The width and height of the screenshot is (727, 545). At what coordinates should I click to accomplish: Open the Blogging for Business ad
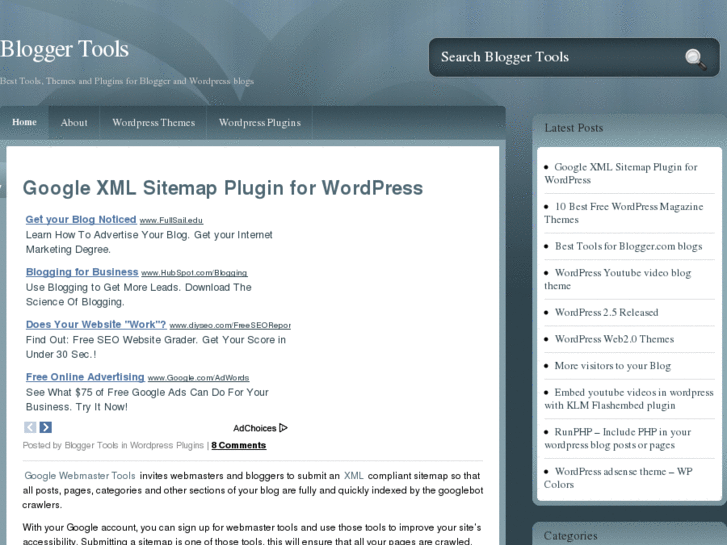coord(82,272)
